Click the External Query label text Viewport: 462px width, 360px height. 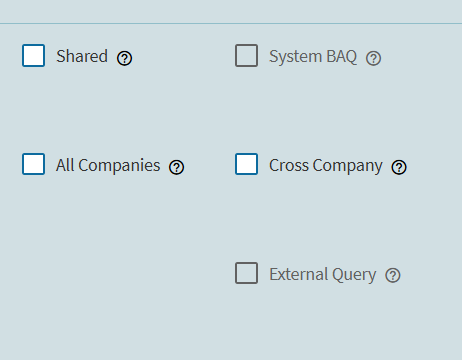(x=323, y=274)
